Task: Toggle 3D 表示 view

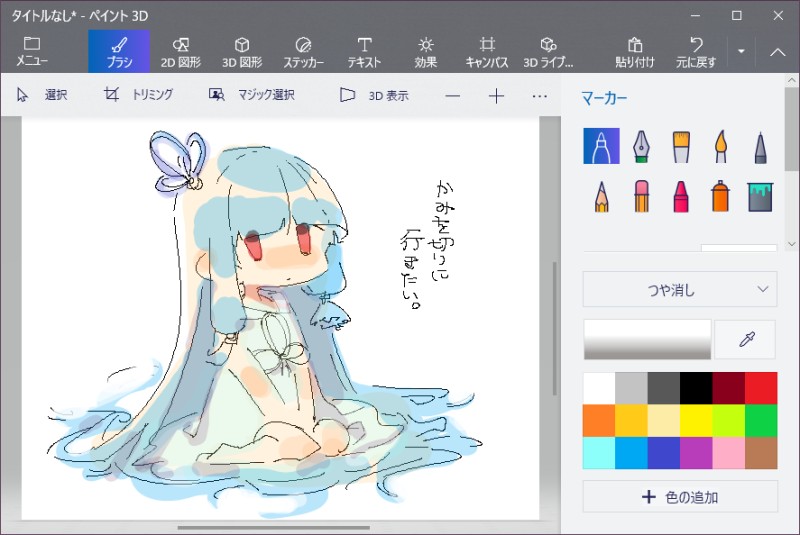Action: coord(374,95)
